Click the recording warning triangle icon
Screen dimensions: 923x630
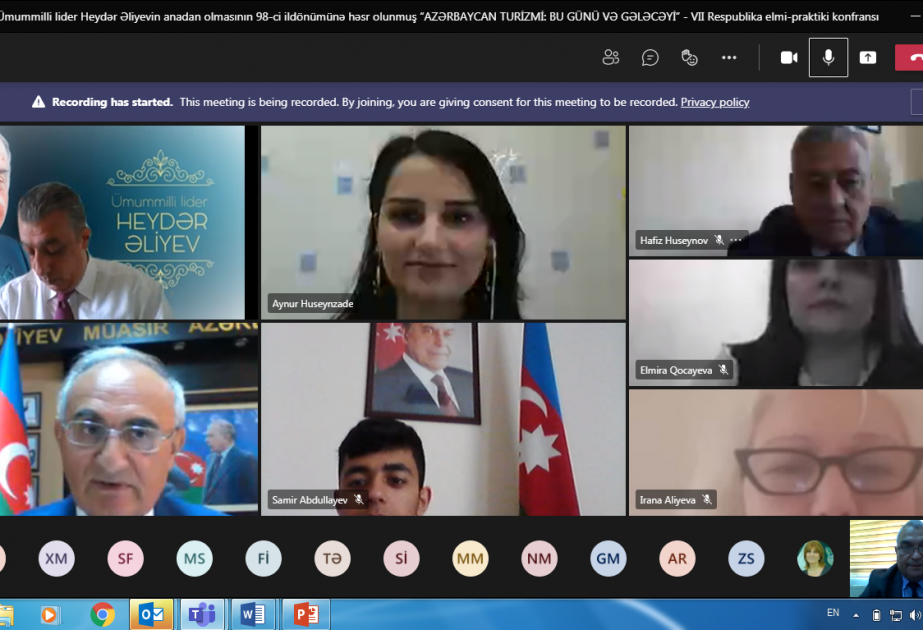coord(38,102)
